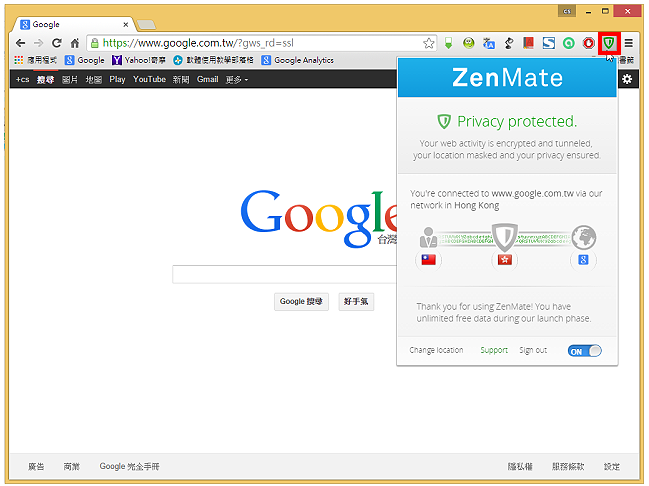The image size is (649, 486).
Task: Click the blue S extension icon
Action: 549,43
